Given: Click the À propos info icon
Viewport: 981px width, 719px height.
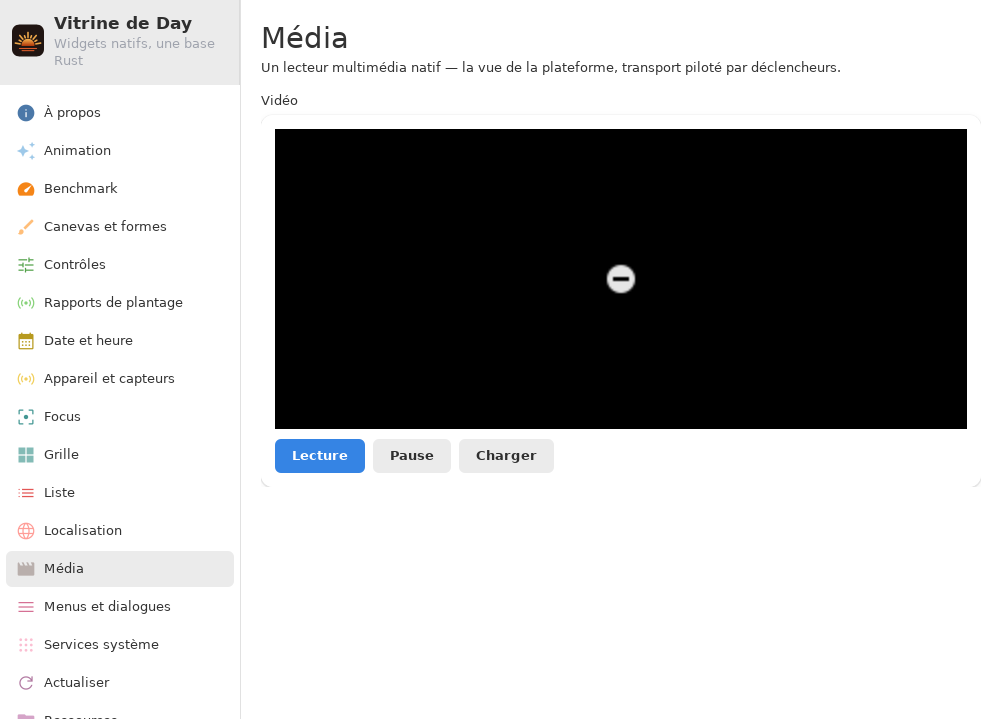Looking at the screenshot, I should [x=26, y=113].
